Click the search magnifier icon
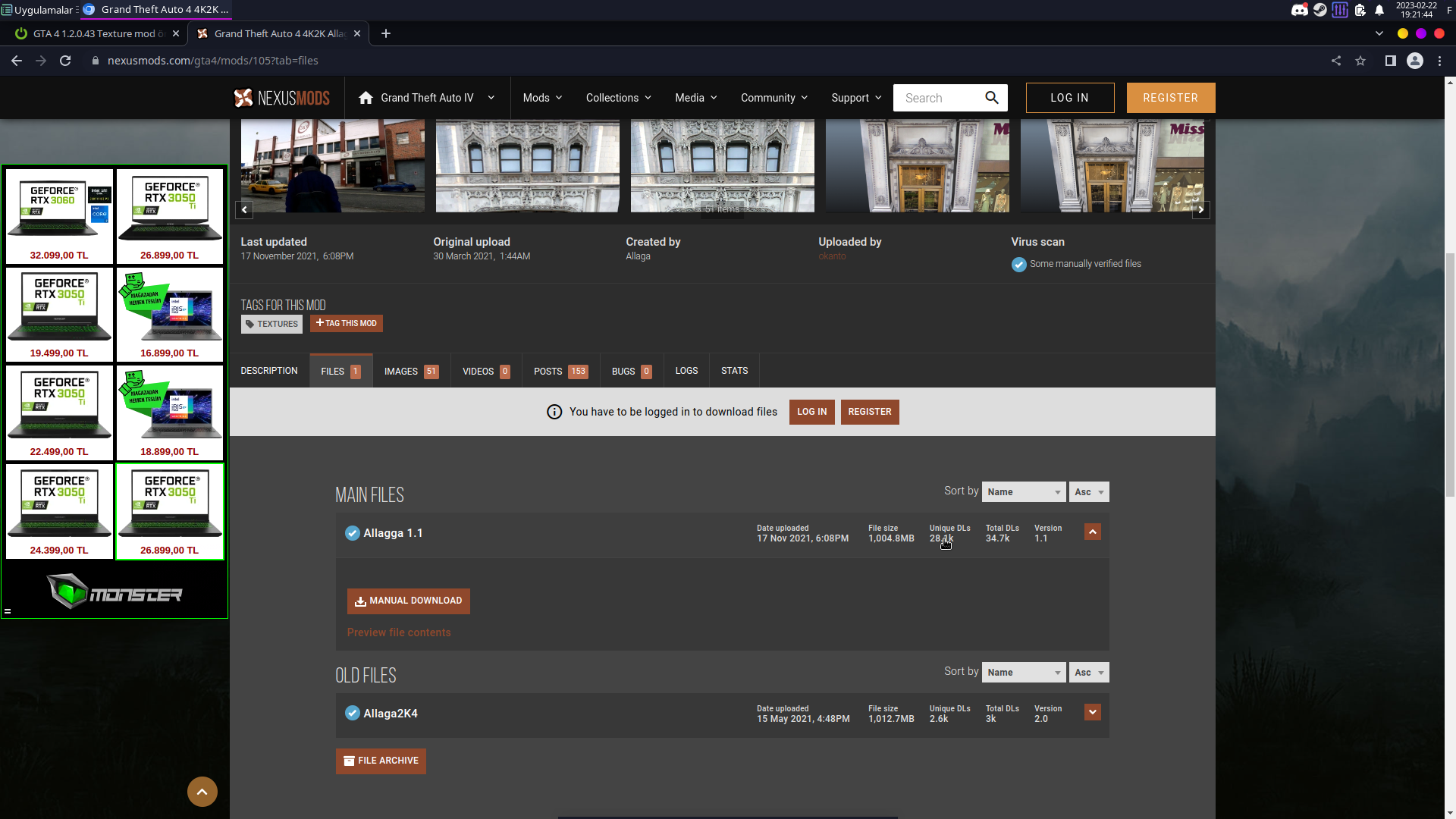1456x819 pixels. point(992,98)
